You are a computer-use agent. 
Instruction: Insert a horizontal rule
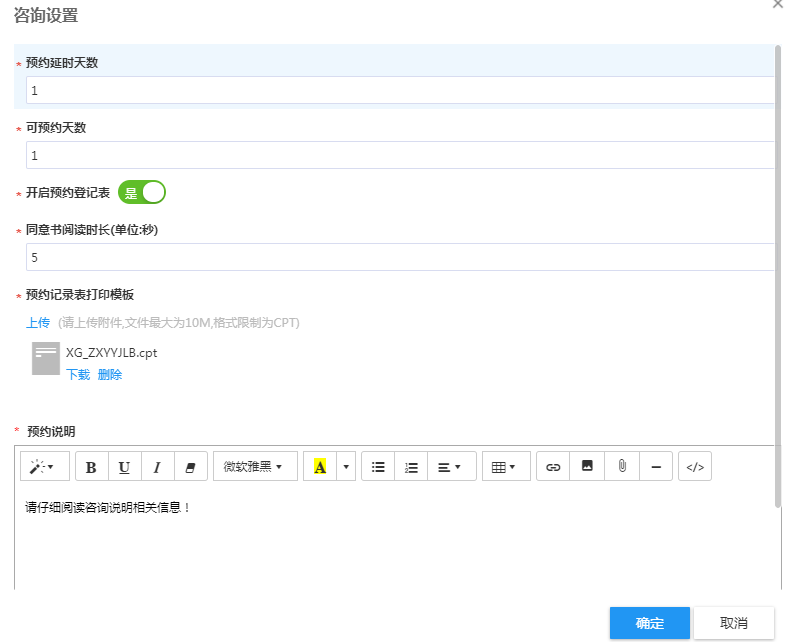point(656,466)
